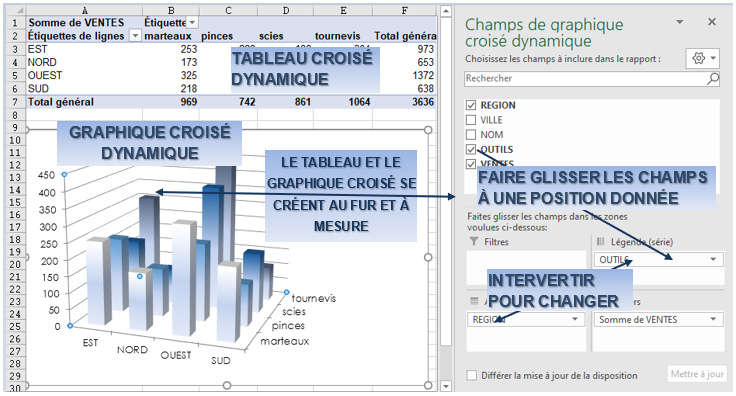
Task: Click the axis area lines icon
Action: tap(474, 301)
